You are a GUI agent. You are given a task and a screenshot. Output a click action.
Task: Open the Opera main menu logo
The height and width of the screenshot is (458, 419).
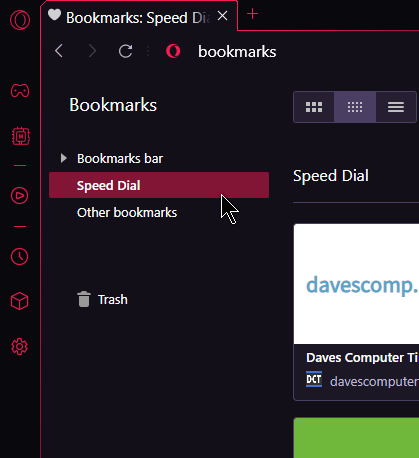tap(20, 20)
